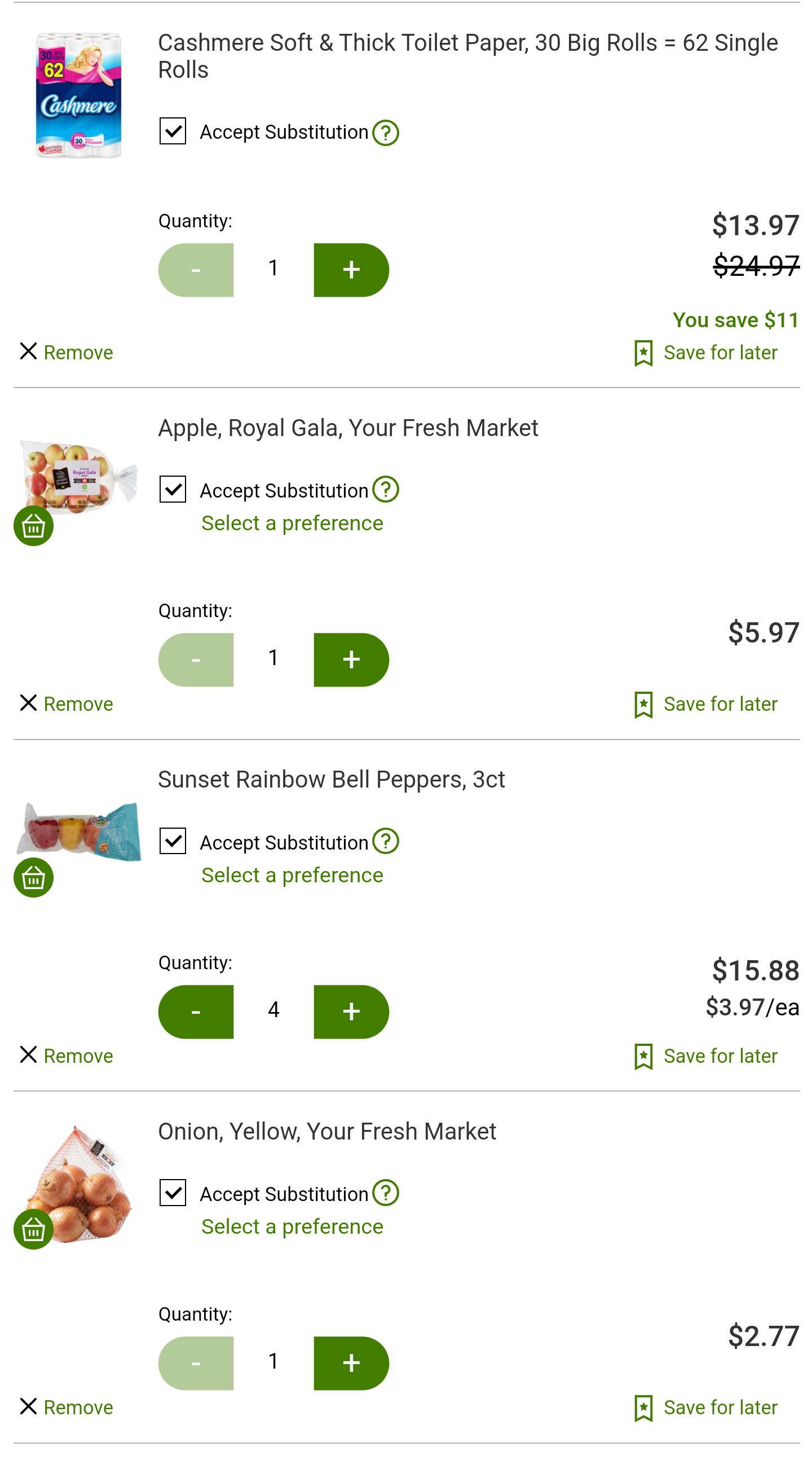Viewport: 812px width, 1460px height.
Task: Open Select a preference for Royal Gala Apple
Action: (x=293, y=523)
